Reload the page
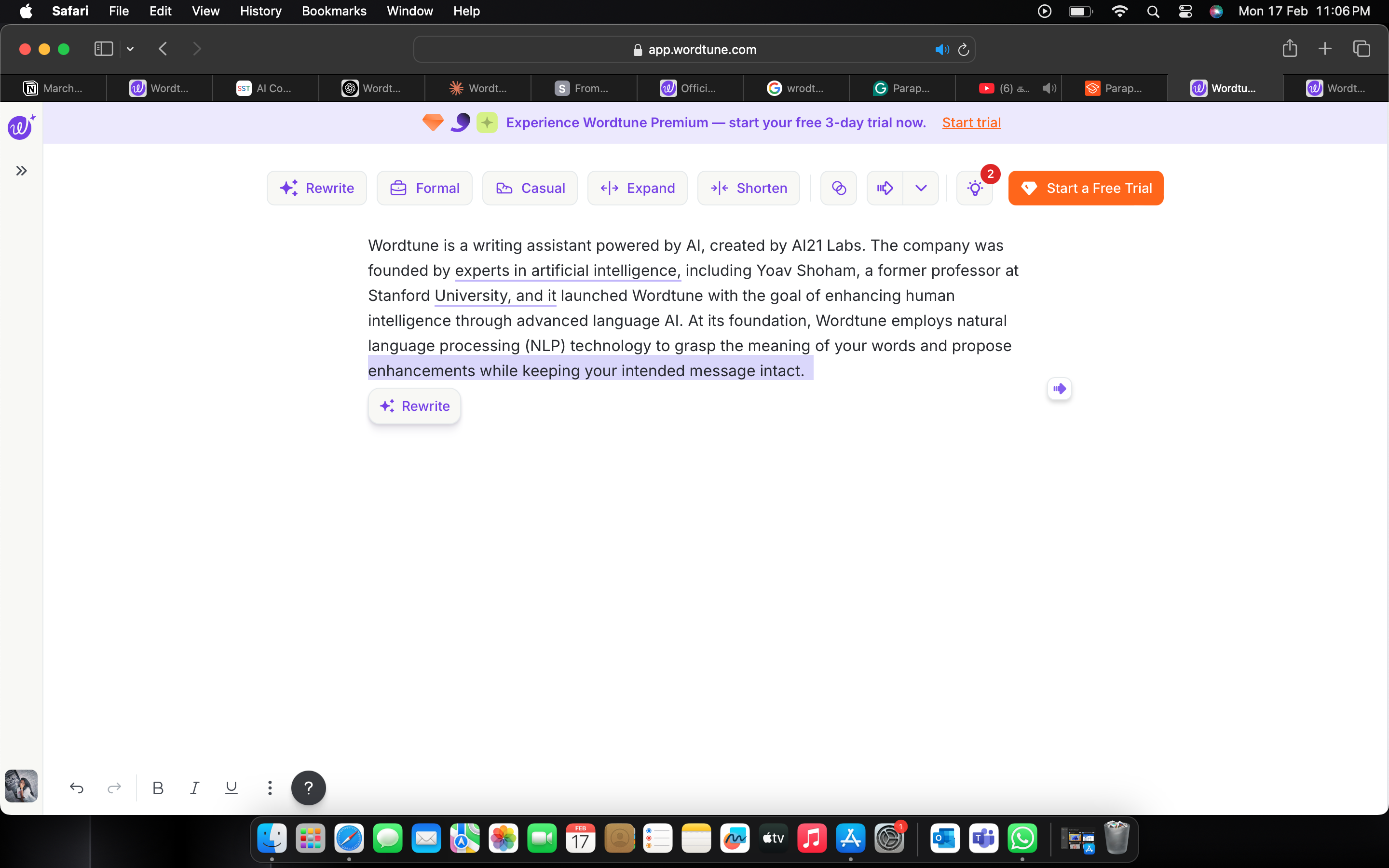The width and height of the screenshot is (1389, 868). 964,49
